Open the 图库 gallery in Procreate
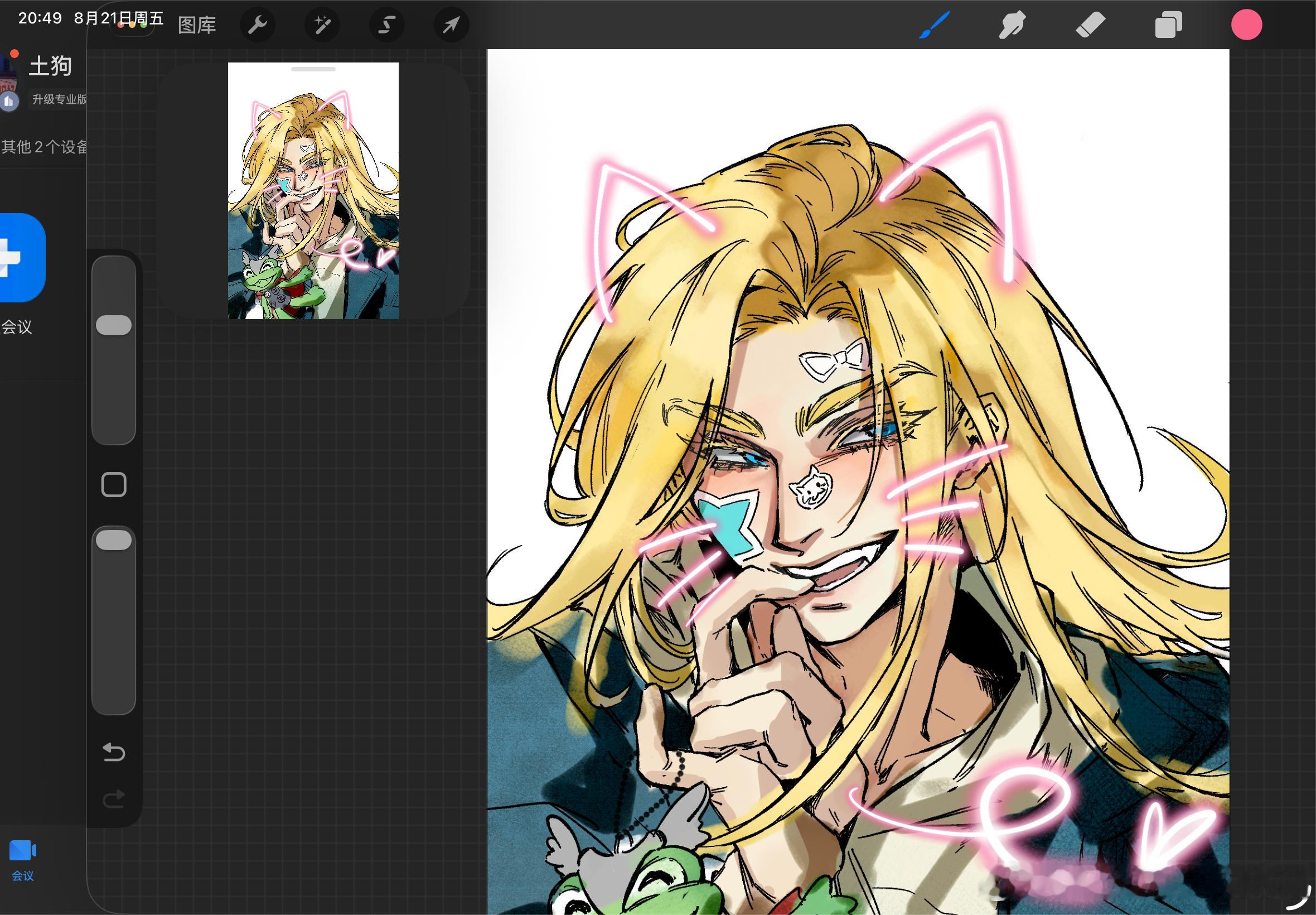The width and height of the screenshot is (1316, 915). point(196,25)
